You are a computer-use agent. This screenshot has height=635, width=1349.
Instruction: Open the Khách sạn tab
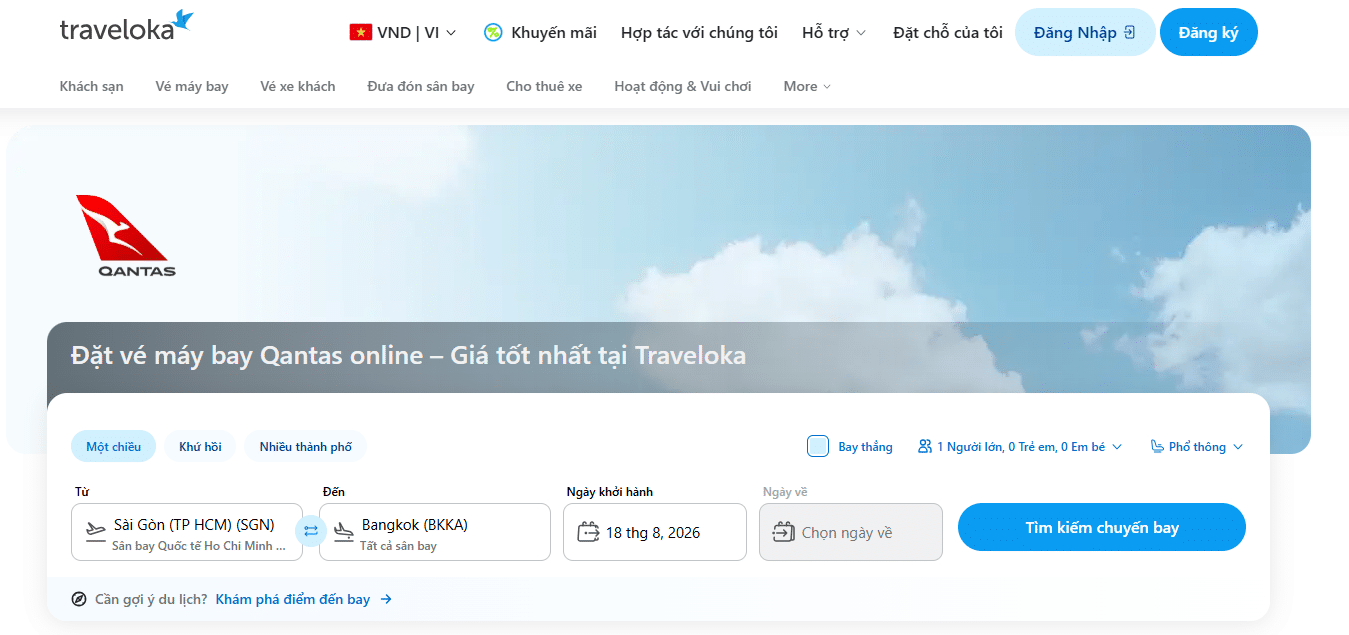pos(92,86)
